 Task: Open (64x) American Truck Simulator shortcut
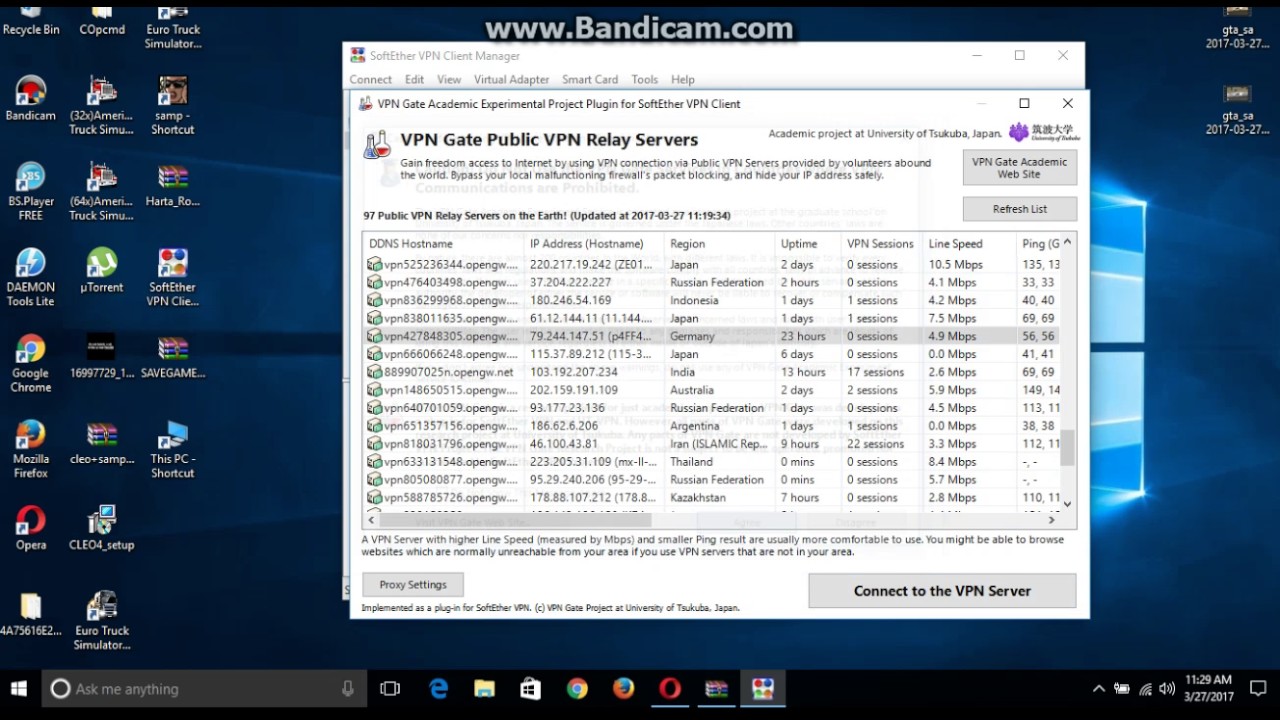[102, 191]
